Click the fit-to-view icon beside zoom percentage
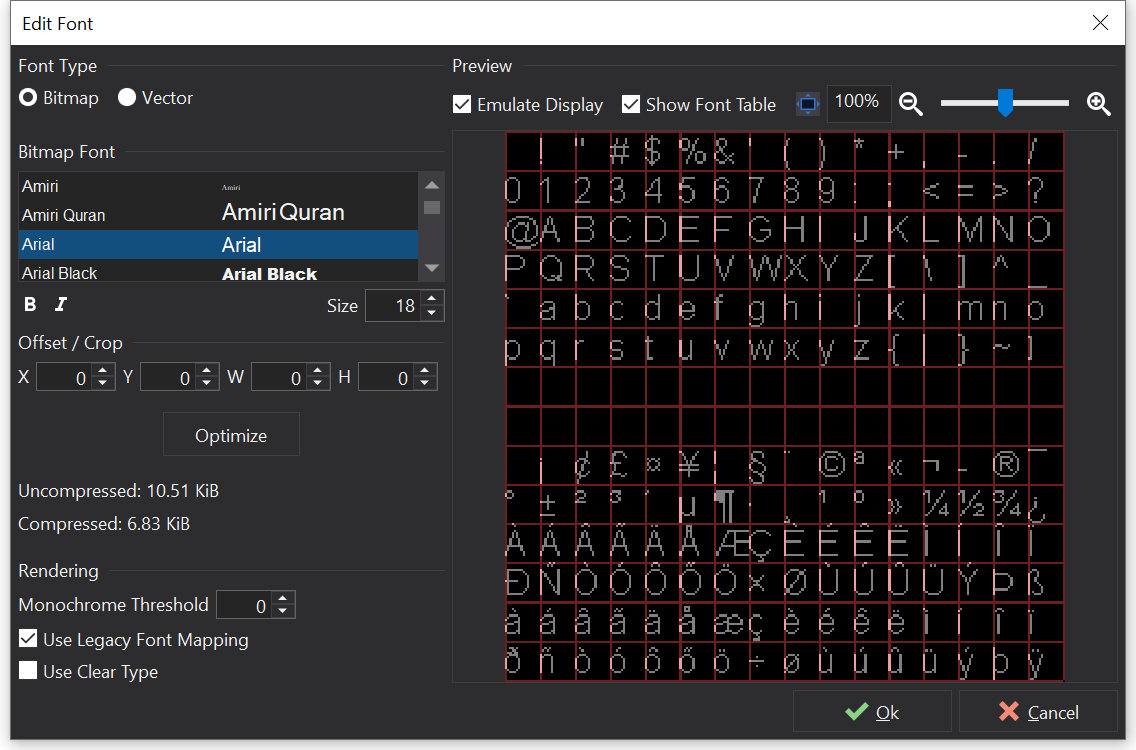1136x750 pixels. pyautogui.click(x=808, y=104)
